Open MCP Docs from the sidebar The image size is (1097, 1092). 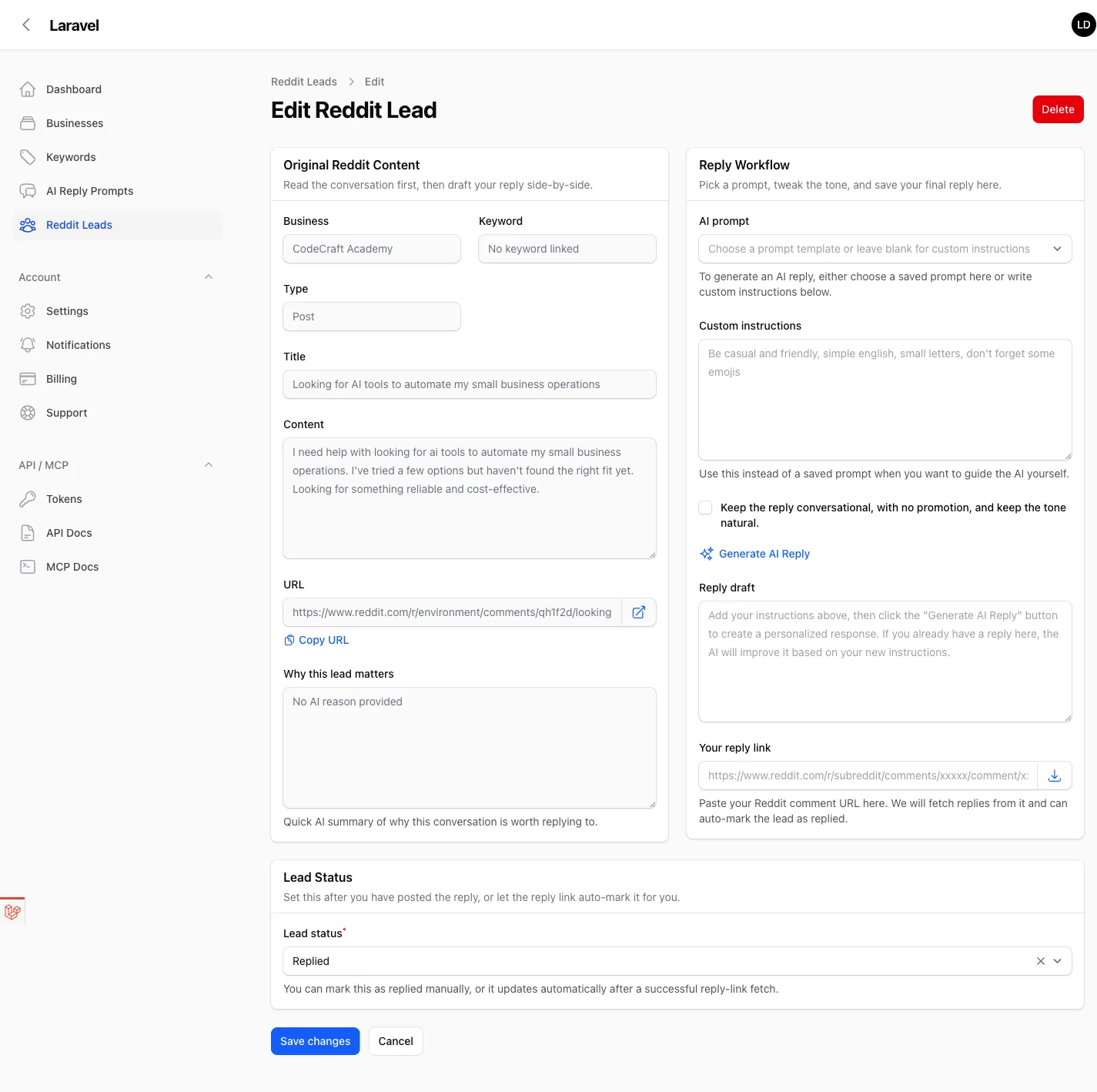tap(72, 566)
